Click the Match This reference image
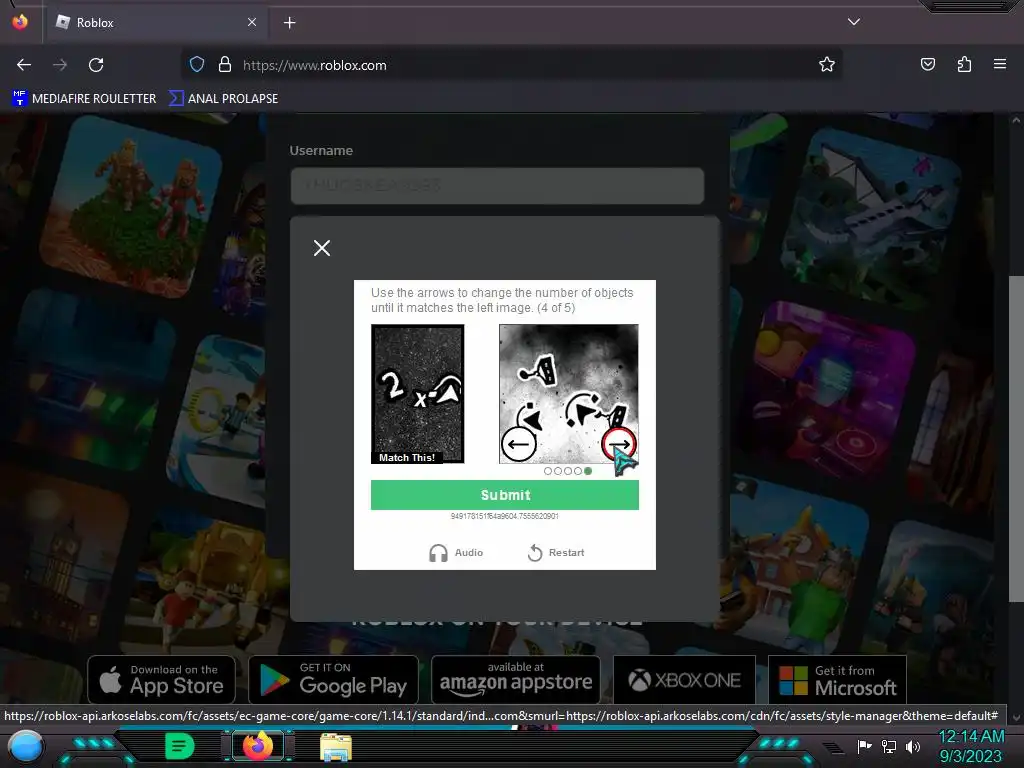Viewport: 1024px width, 768px height. 418,394
